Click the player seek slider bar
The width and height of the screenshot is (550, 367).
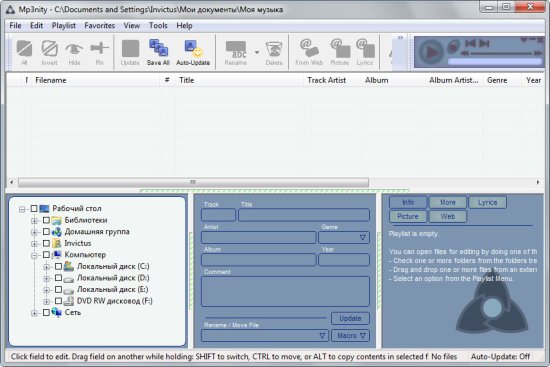pos(501,53)
